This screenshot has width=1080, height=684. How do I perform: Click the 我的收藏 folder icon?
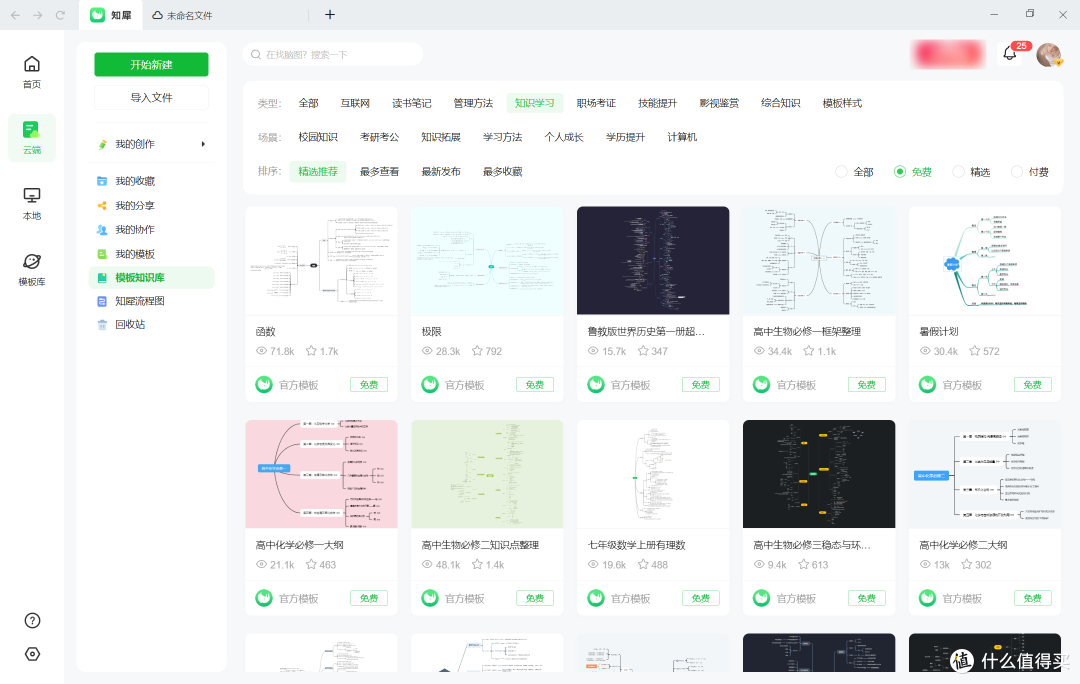pyautogui.click(x=102, y=181)
